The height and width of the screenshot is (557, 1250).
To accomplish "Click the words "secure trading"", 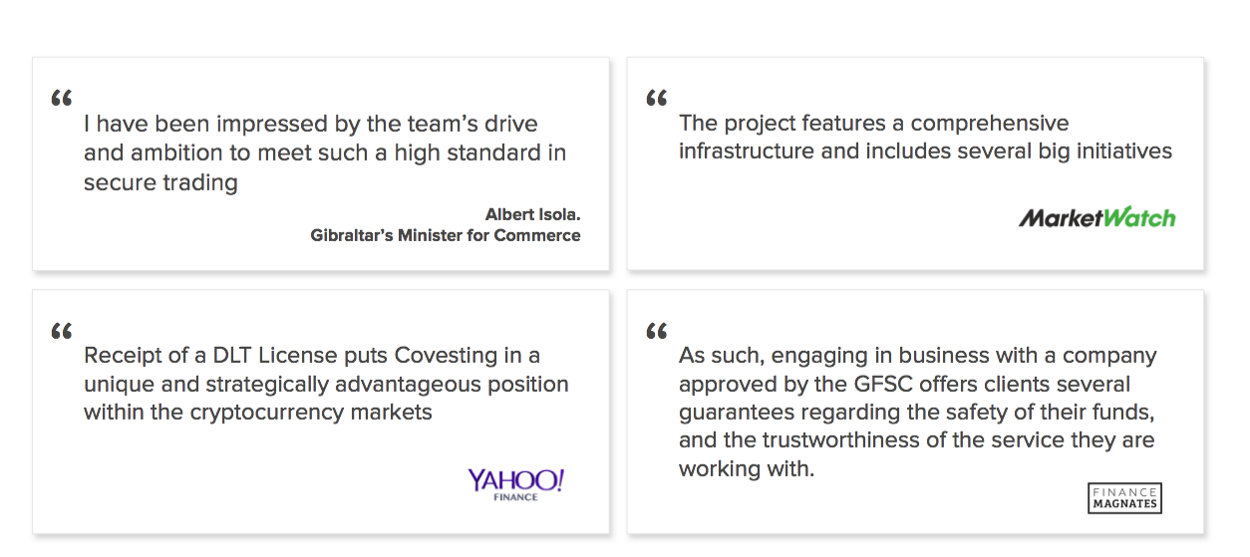I will [x=160, y=183].
